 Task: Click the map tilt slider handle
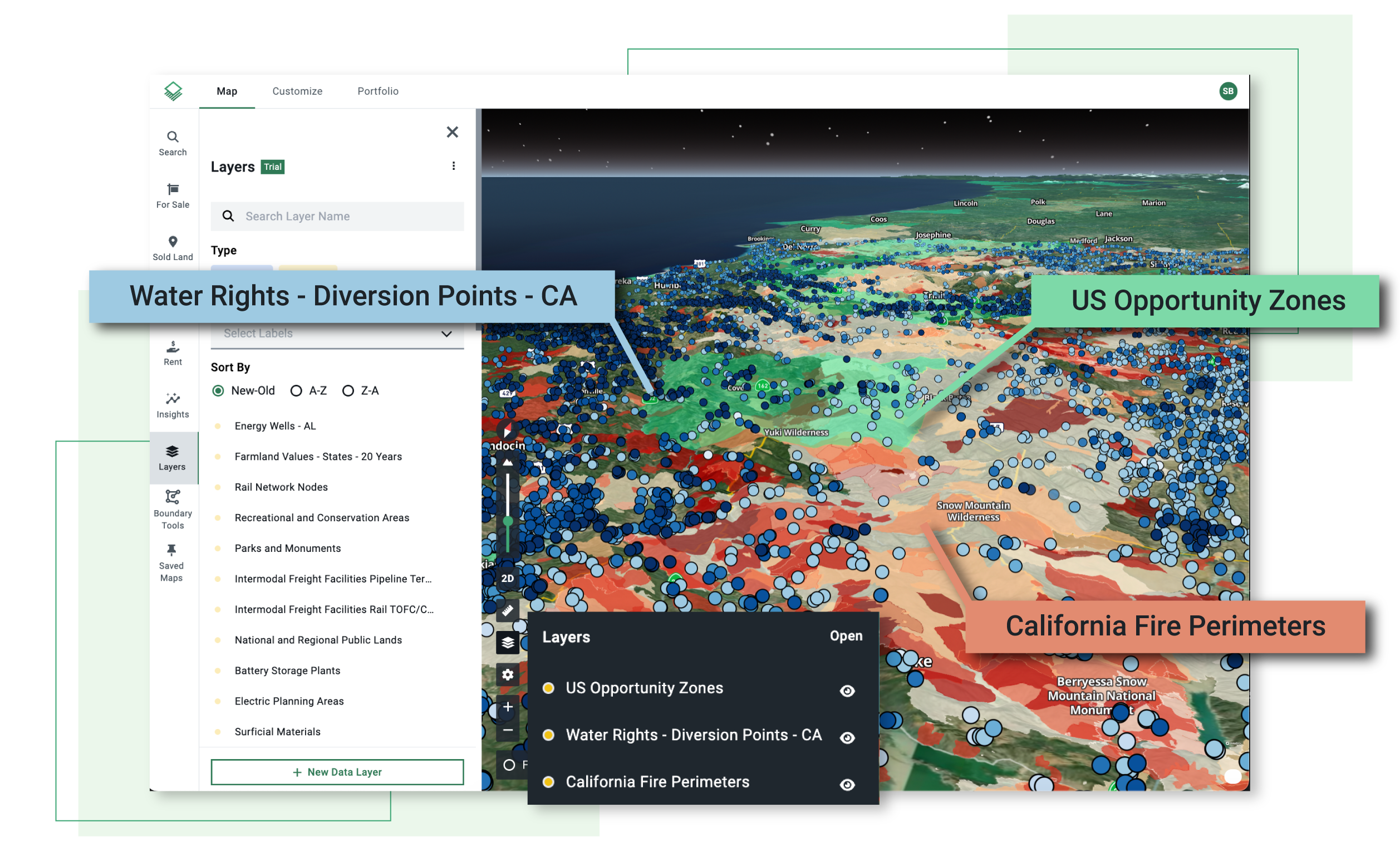(x=507, y=521)
